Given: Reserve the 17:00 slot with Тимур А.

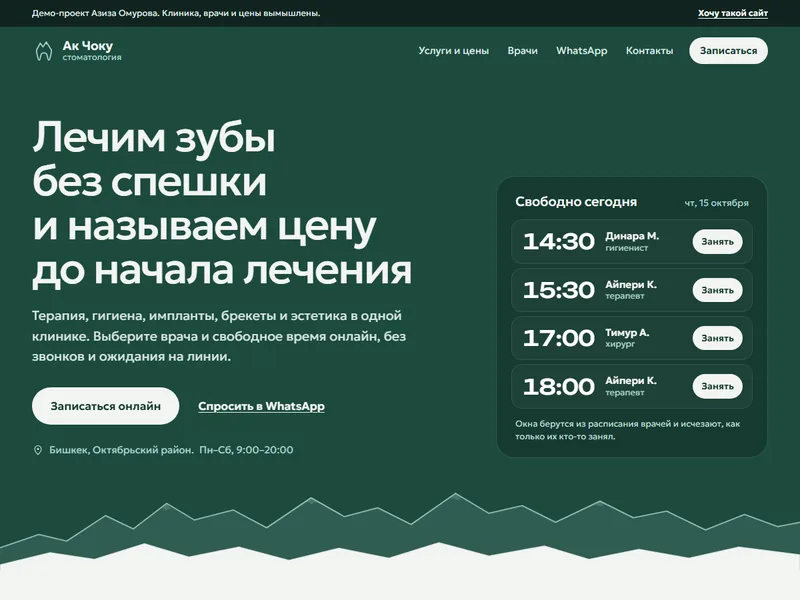Looking at the screenshot, I should (x=717, y=338).
